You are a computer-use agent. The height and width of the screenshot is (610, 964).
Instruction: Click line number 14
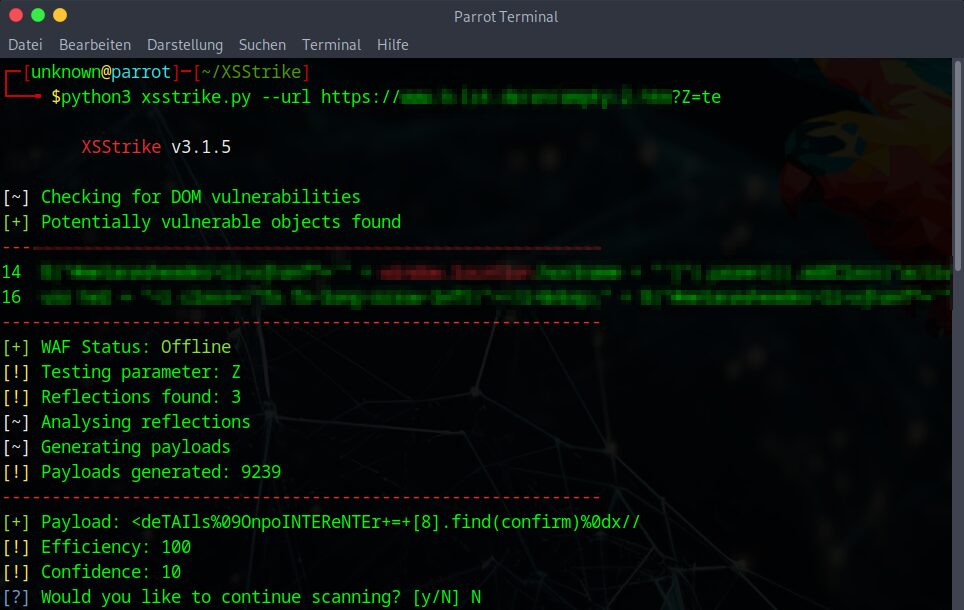tap(11, 272)
